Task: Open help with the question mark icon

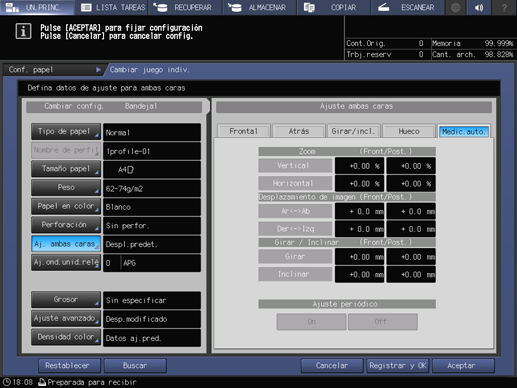Action: (504, 7)
